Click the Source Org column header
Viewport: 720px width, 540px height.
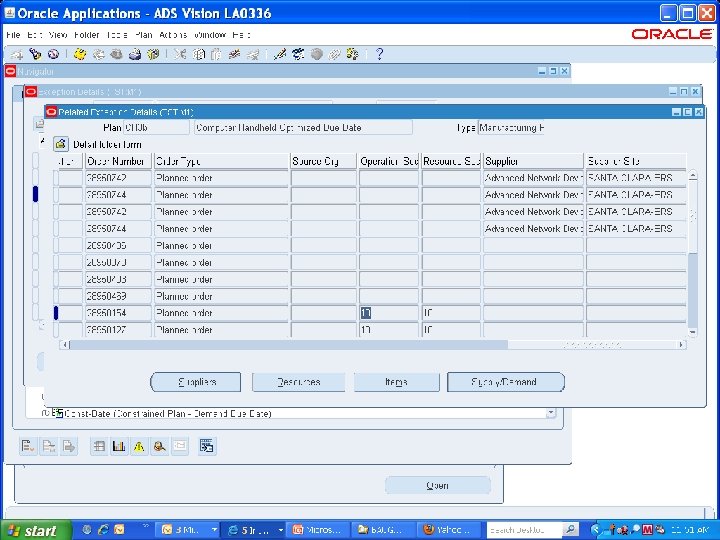[x=323, y=161]
